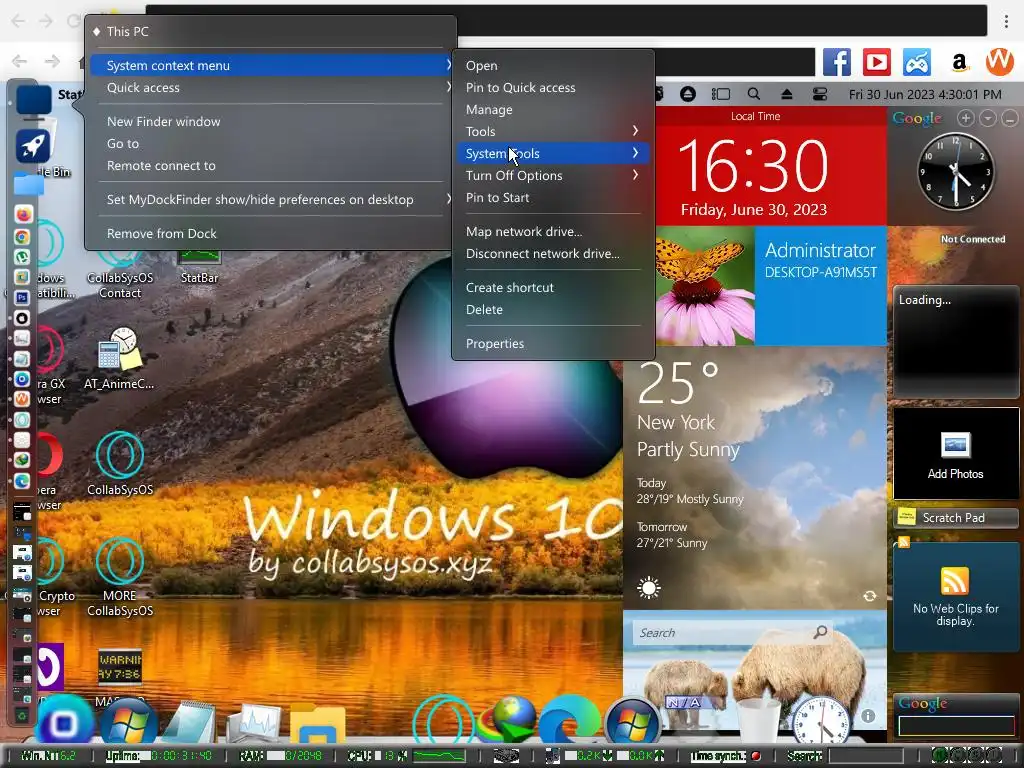Click the Time synch. red indicator
Screen dimensions: 1024x768
755,756
